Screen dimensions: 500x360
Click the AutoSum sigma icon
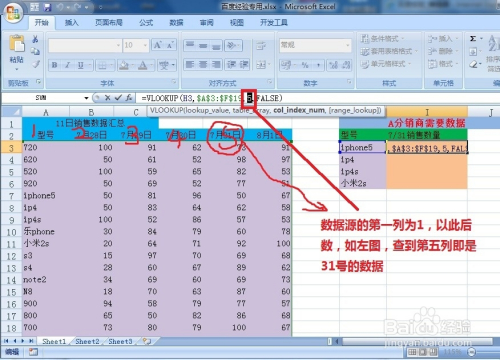[473, 39]
